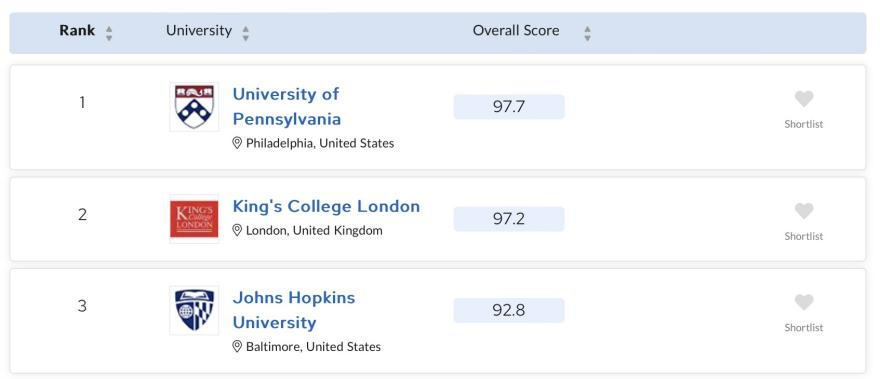The height and width of the screenshot is (379, 880).
Task: Add Johns Hopkins University to shortlist via heart
Action: click(804, 303)
